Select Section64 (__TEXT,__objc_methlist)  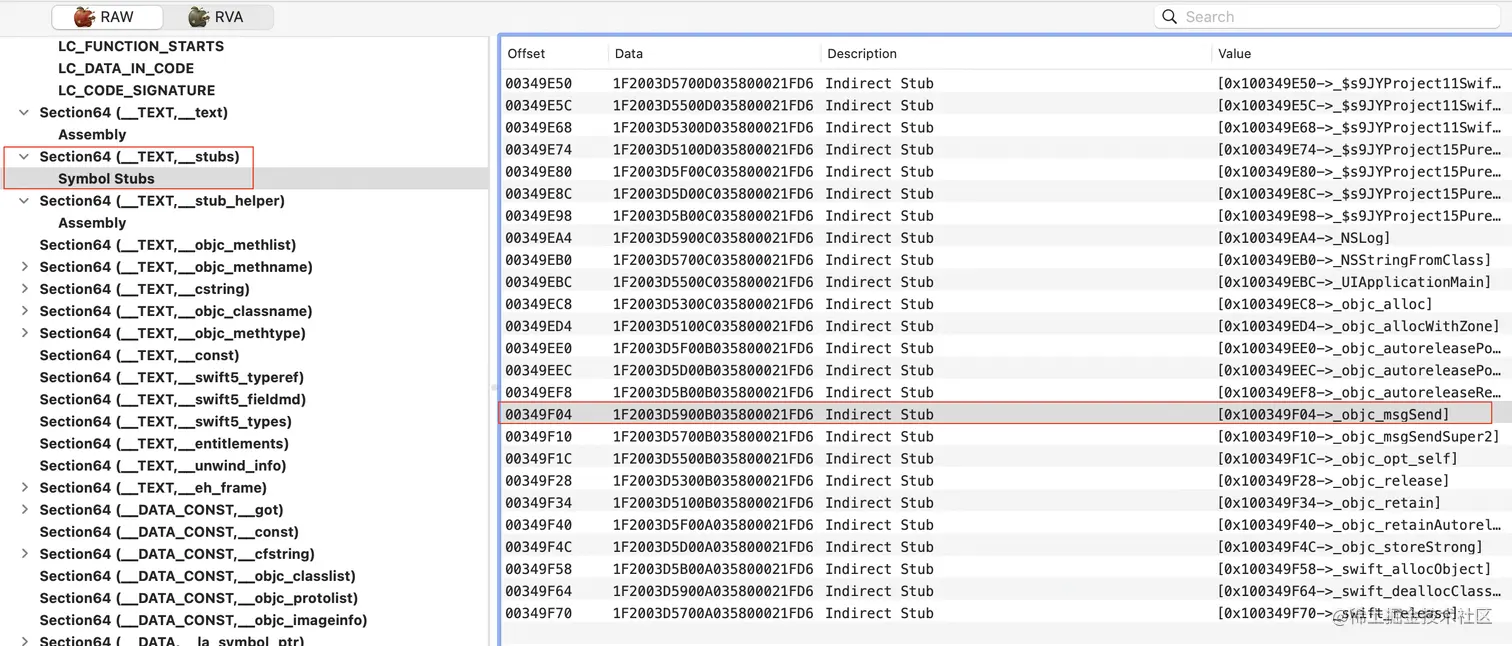click(x=168, y=245)
